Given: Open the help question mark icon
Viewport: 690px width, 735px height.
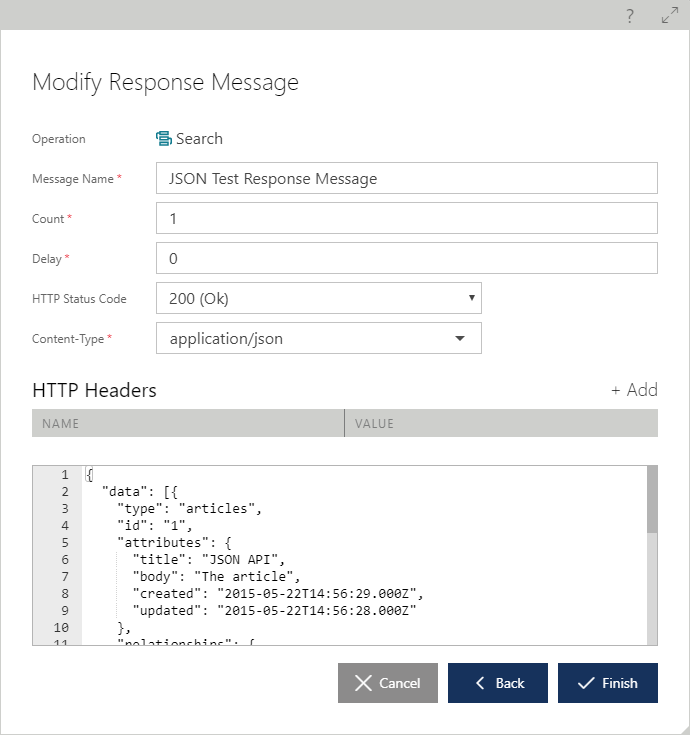Looking at the screenshot, I should pyautogui.click(x=630, y=16).
